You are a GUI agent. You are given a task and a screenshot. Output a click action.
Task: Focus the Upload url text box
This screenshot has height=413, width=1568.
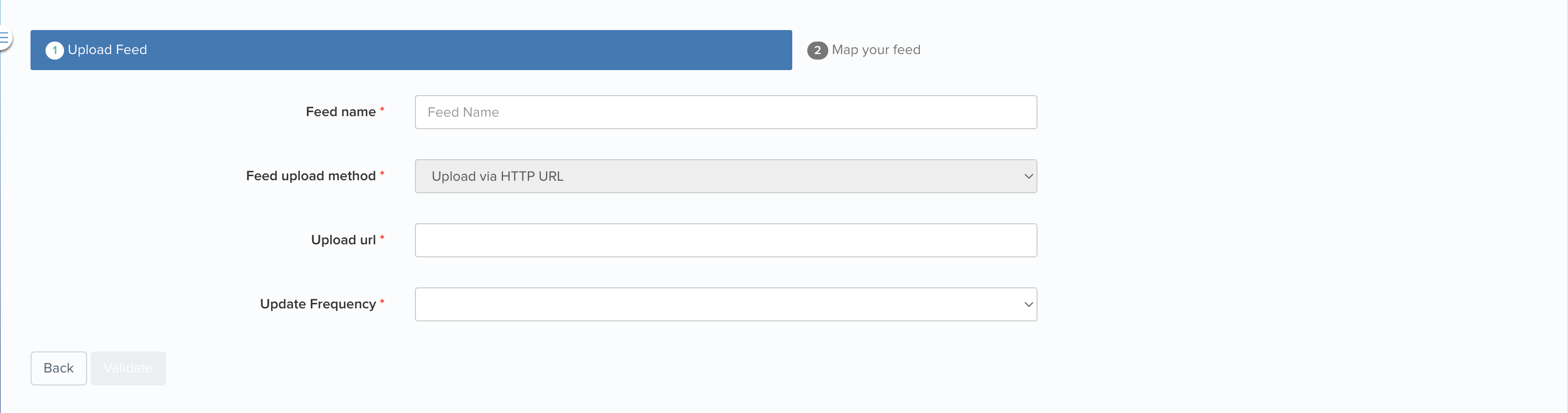click(x=726, y=240)
